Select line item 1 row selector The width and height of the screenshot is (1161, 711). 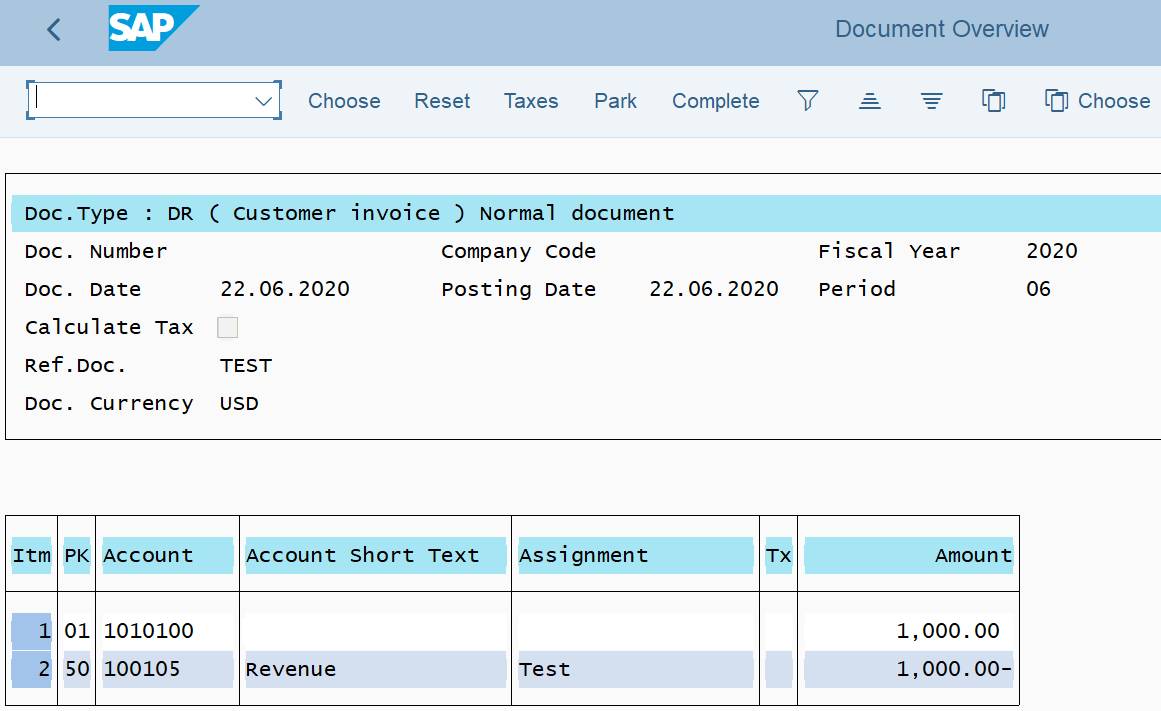[32, 631]
